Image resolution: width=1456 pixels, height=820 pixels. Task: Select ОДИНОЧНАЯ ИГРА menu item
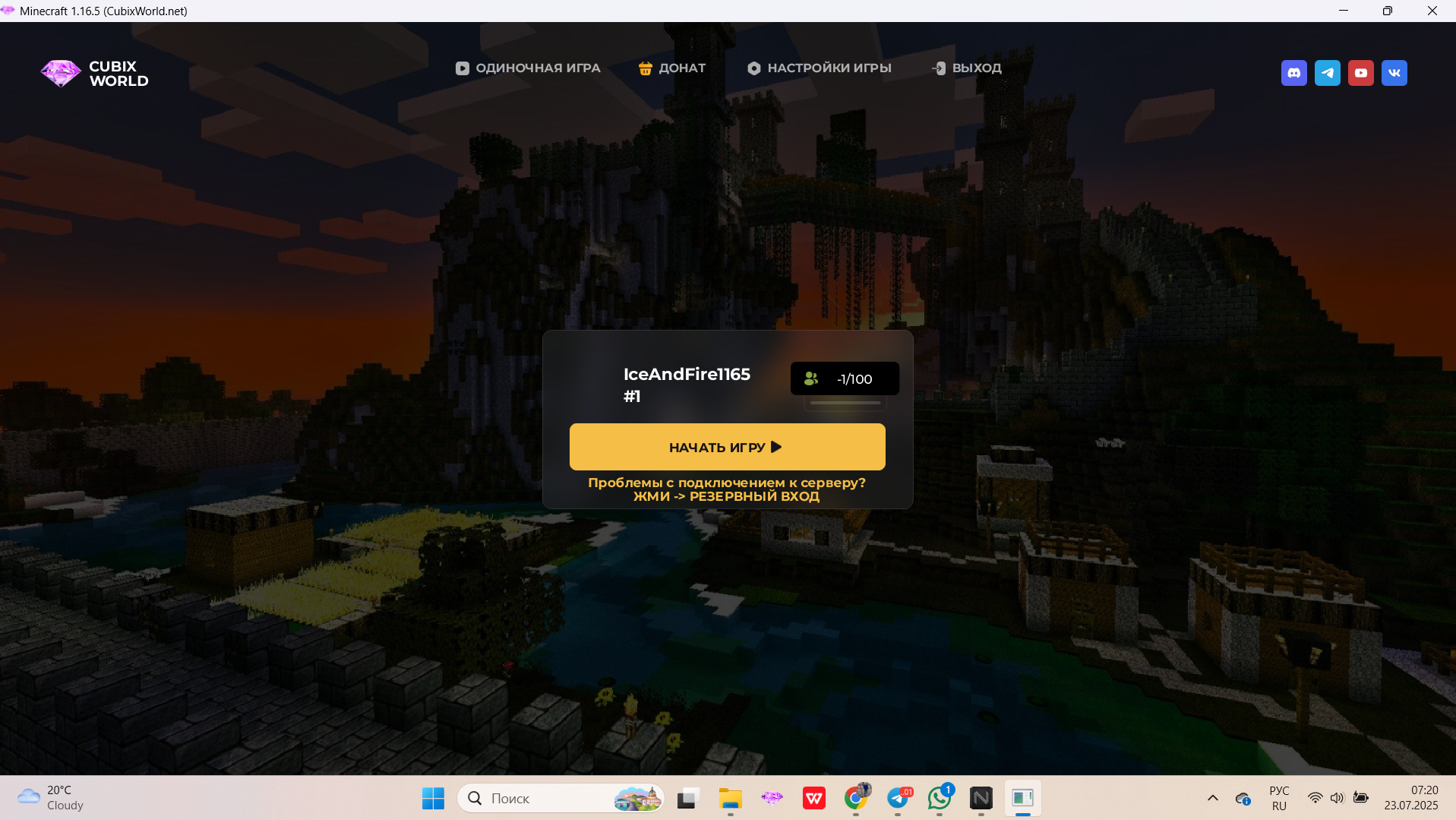pyautogui.click(x=528, y=68)
